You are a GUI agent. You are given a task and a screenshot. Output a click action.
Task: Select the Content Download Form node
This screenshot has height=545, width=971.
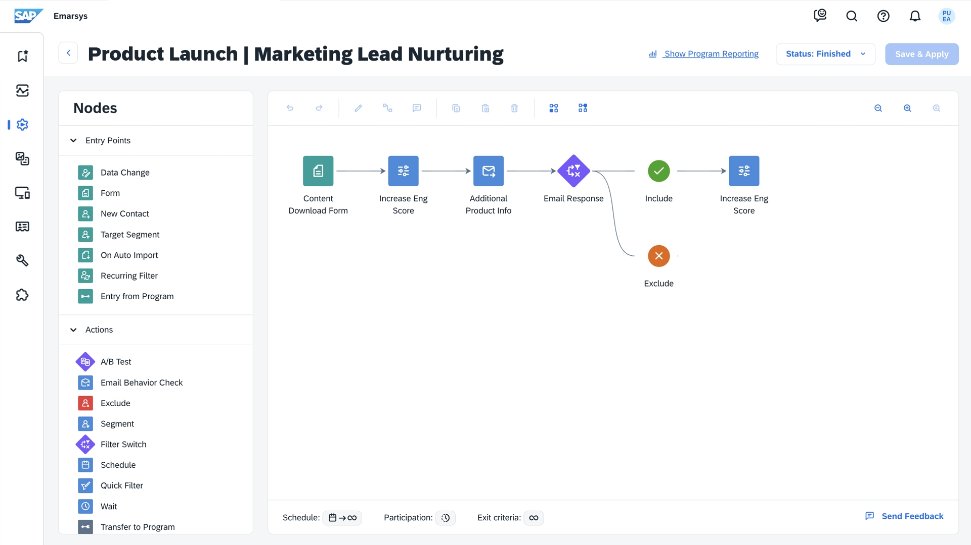[318, 171]
